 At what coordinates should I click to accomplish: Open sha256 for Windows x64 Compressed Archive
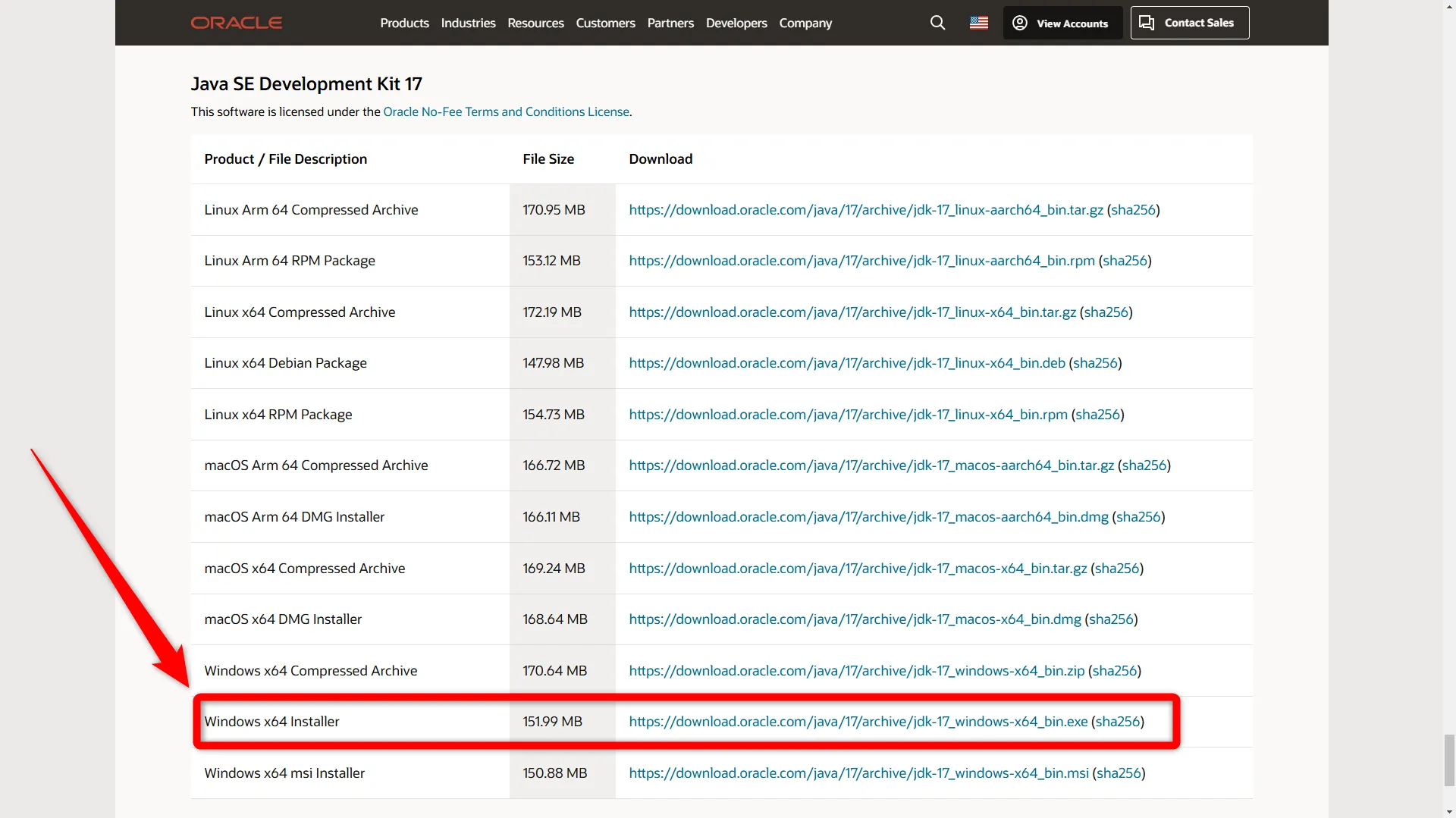coord(1115,671)
